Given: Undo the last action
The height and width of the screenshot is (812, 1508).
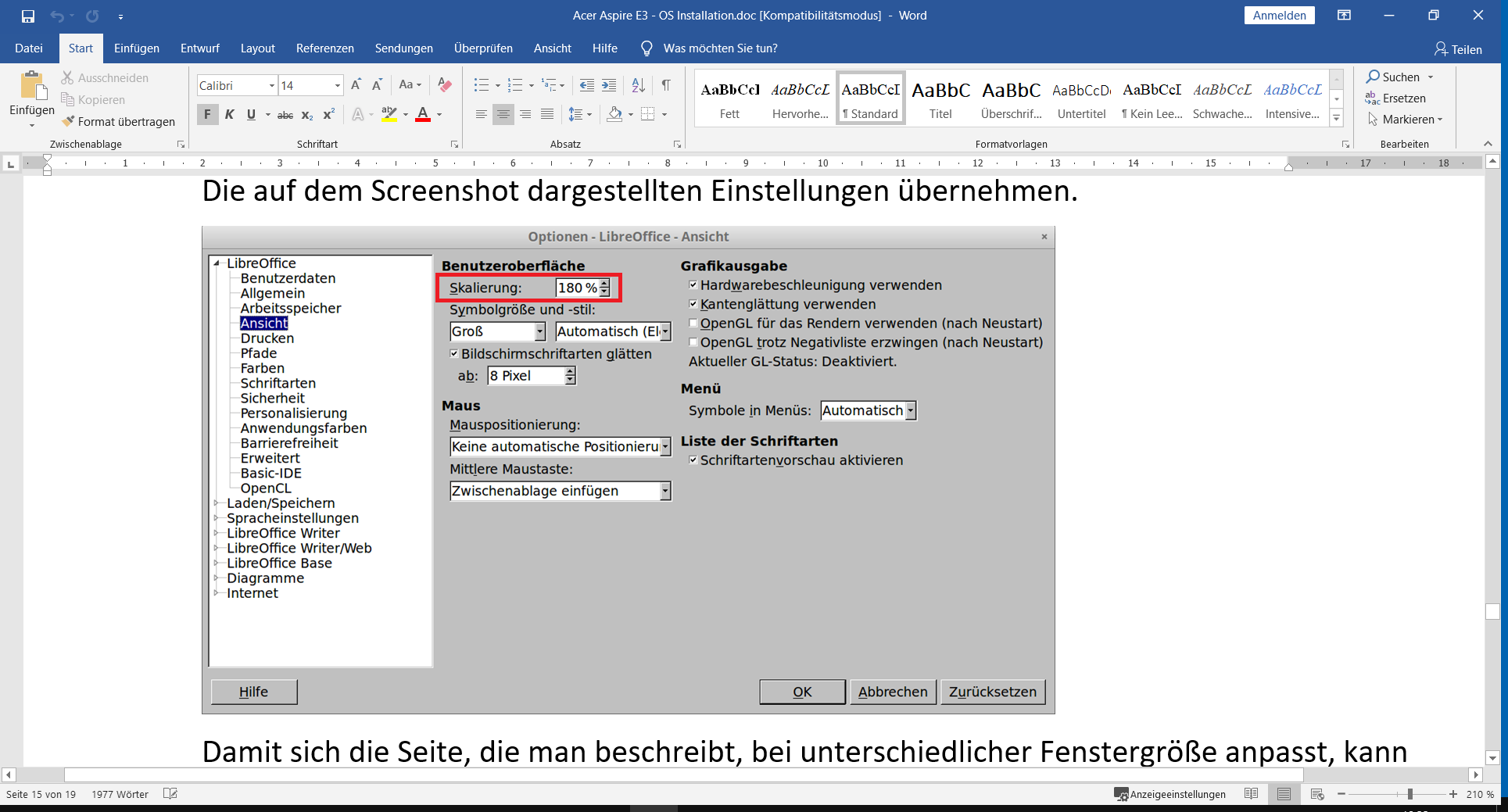Looking at the screenshot, I should pos(57,16).
